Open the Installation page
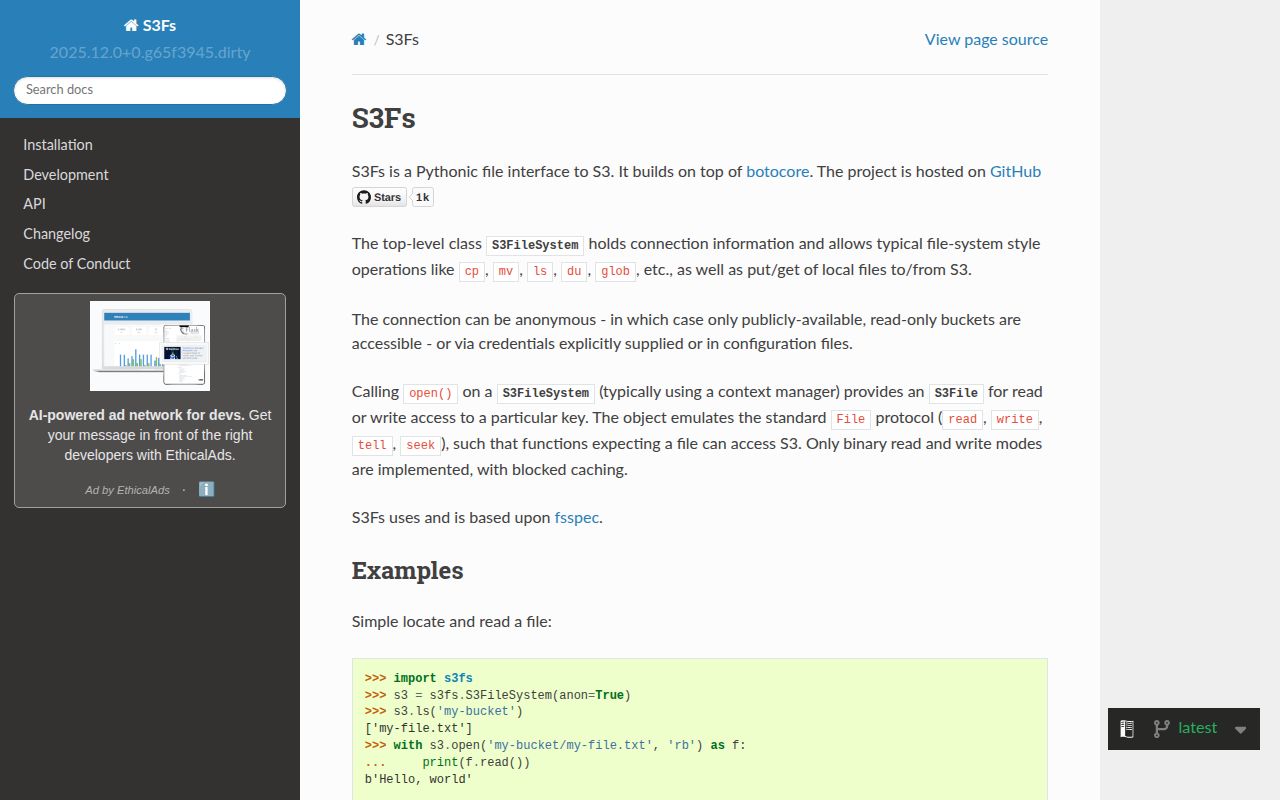The width and height of the screenshot is (1280, 800). 58,145
